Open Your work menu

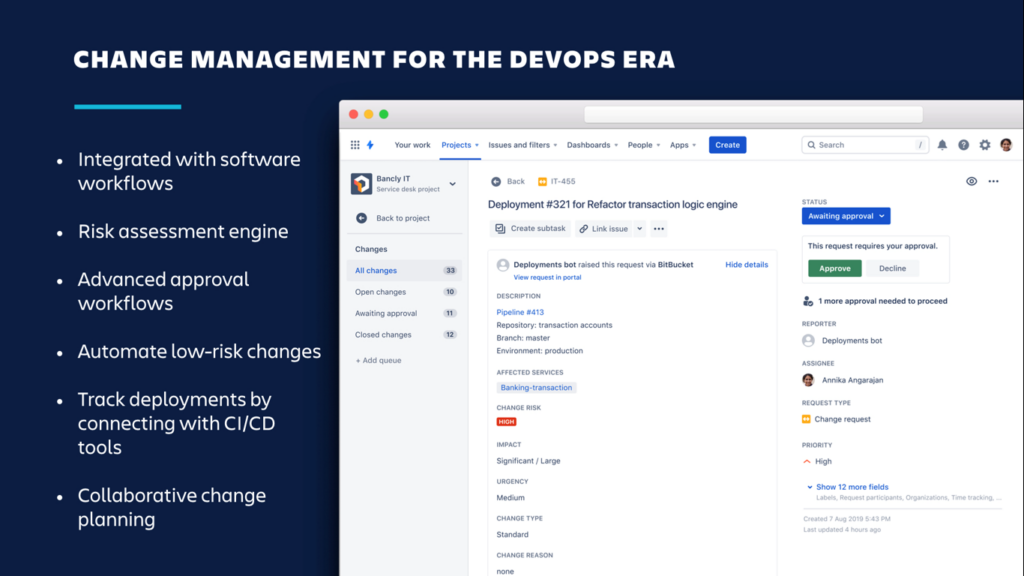pyautogui.click(x=412, y=145)
